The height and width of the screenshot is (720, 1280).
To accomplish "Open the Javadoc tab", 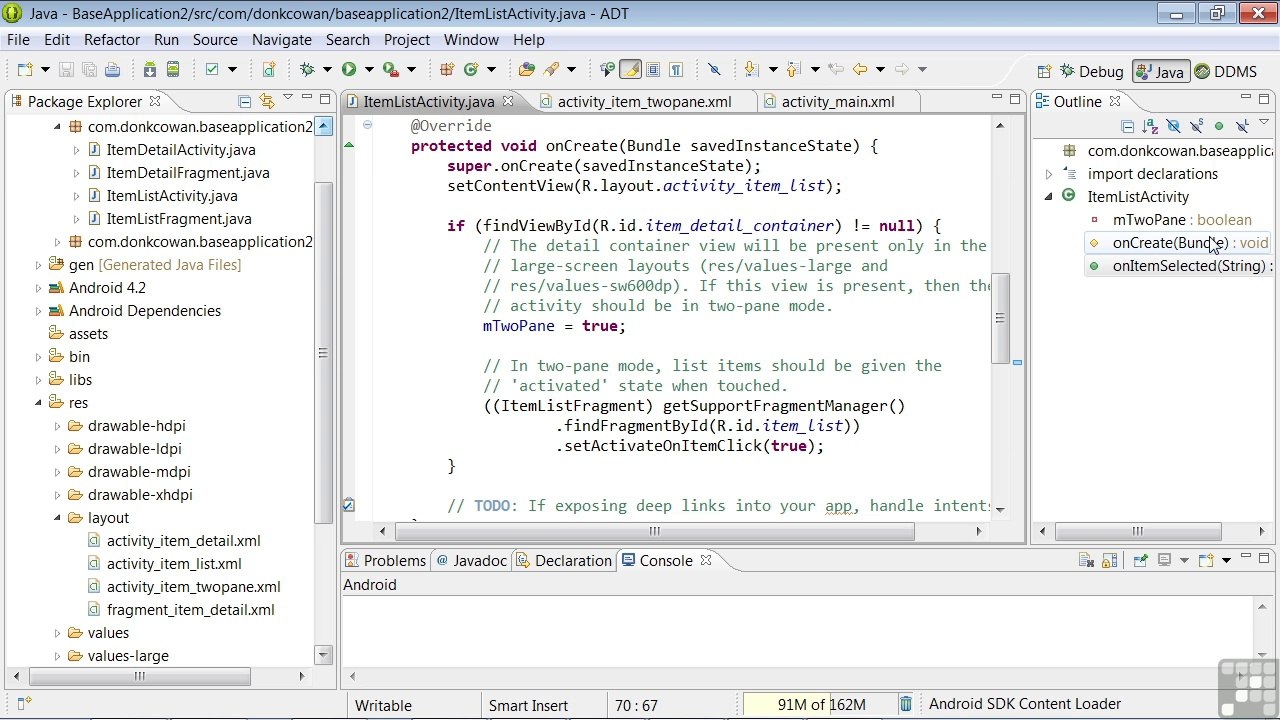I will pyautogui.click(x=471, y=561).
